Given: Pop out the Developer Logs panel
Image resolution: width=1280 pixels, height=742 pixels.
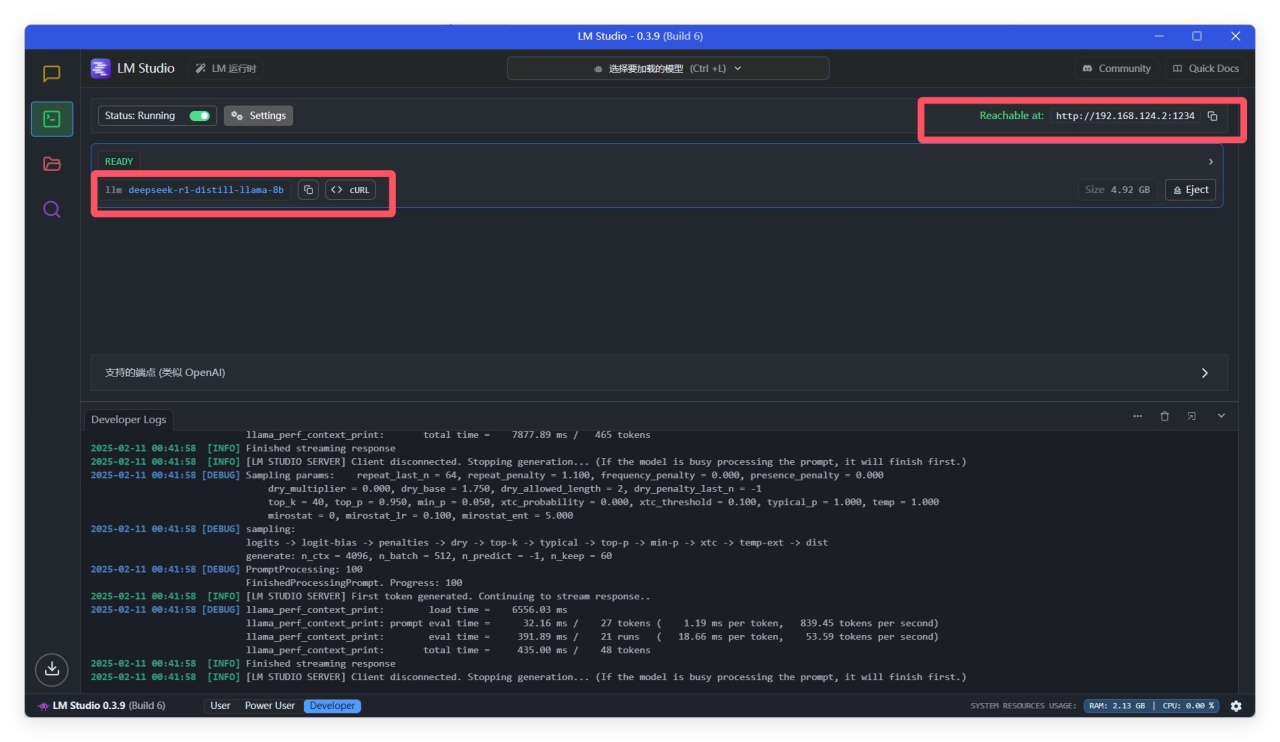Looking at the screenshot, I should tap(1191, 416).
